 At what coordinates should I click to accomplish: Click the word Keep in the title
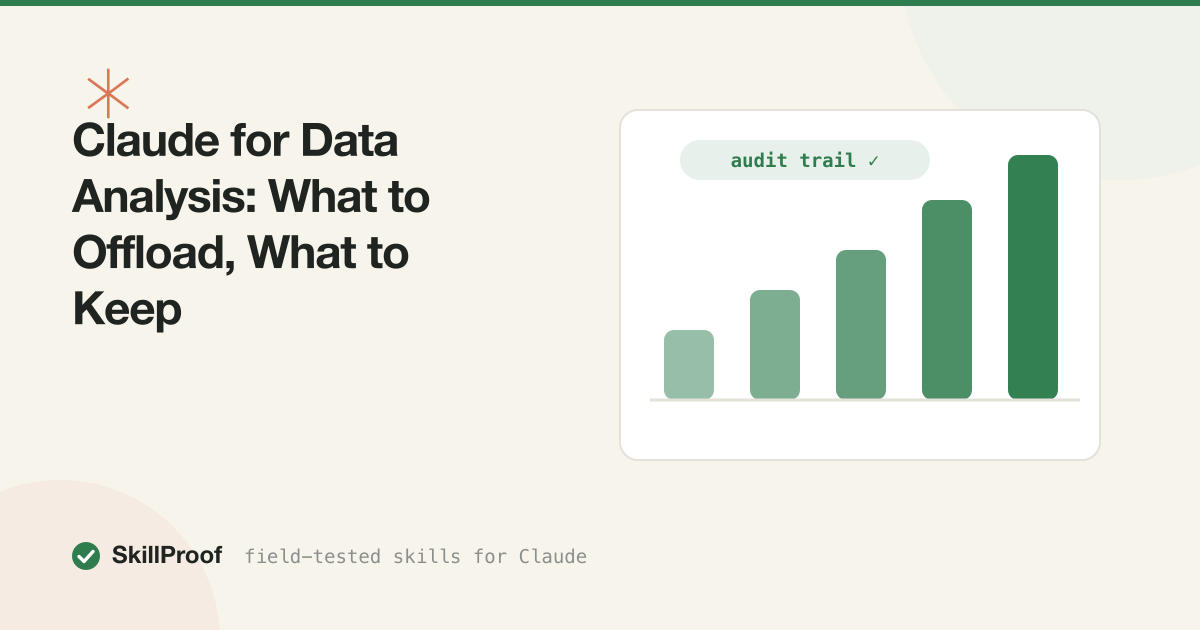(127, 310)
